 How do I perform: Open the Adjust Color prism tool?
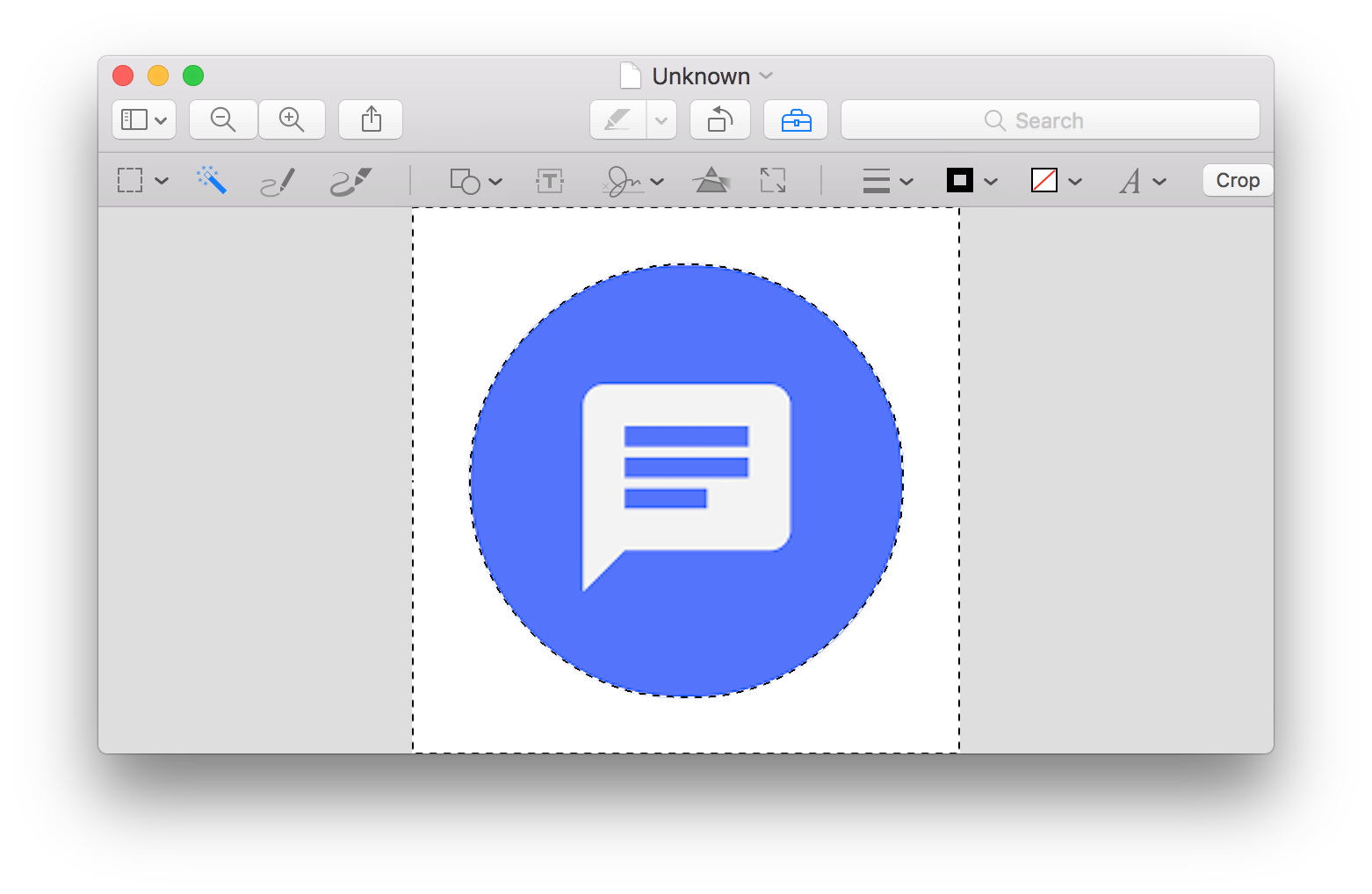711,180
